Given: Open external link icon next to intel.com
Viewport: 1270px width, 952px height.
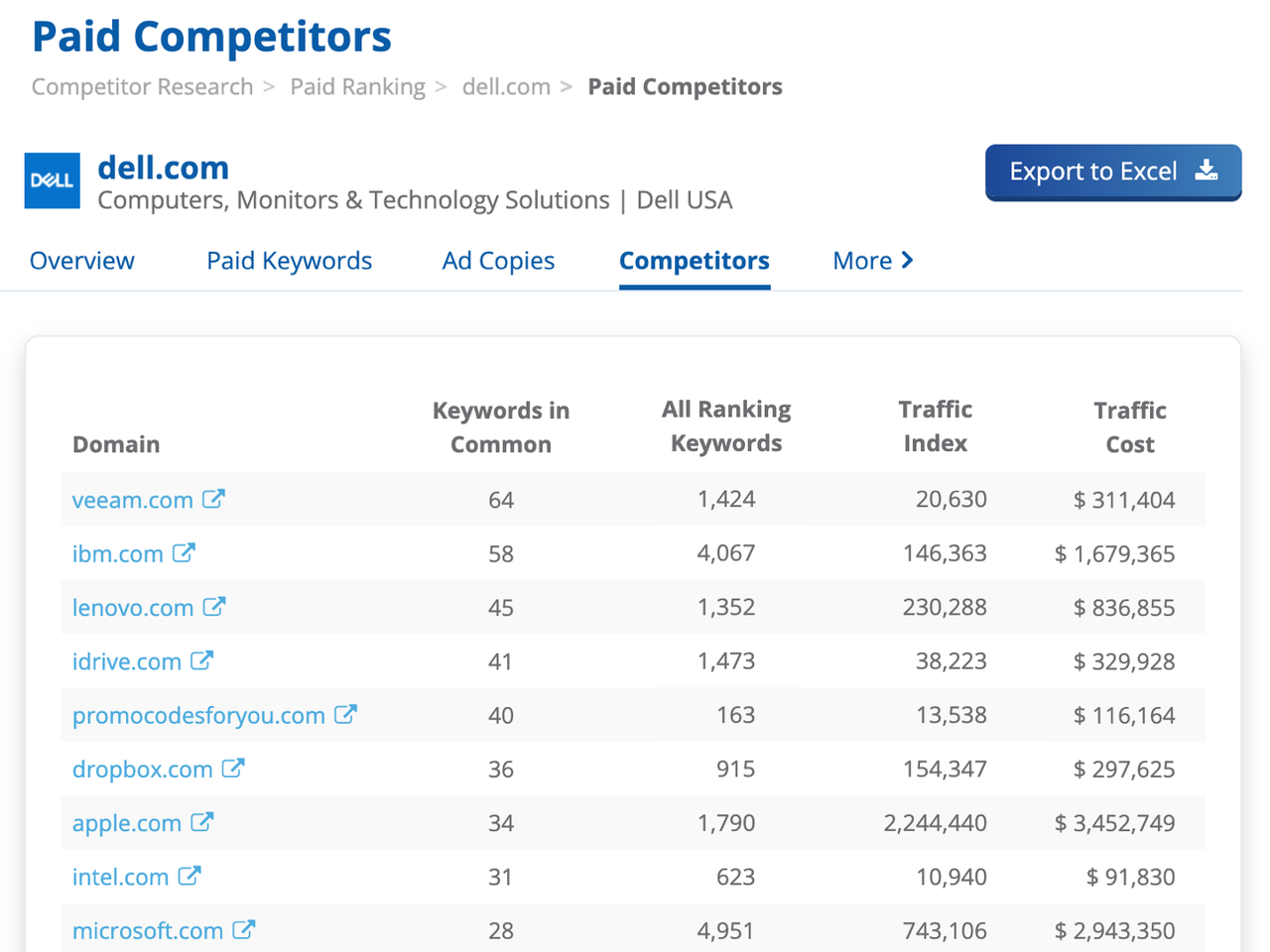Looking at the screenshot, I should 190,876.
